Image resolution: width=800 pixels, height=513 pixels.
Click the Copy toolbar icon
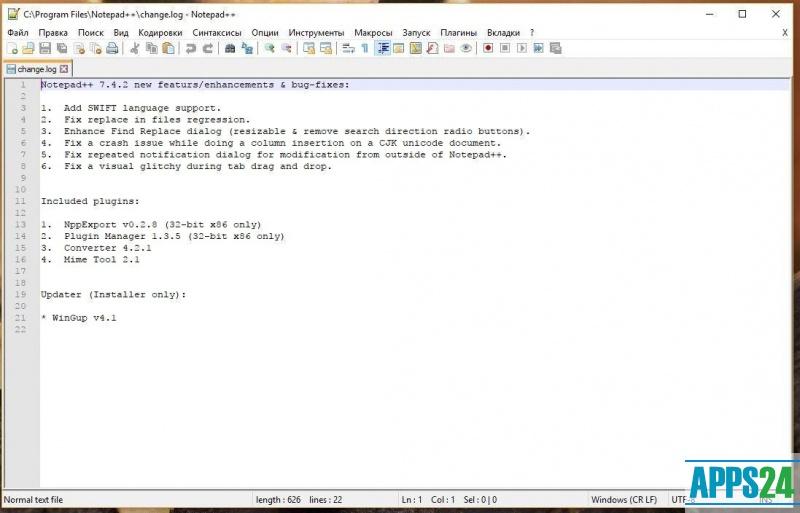pos(152,48)
